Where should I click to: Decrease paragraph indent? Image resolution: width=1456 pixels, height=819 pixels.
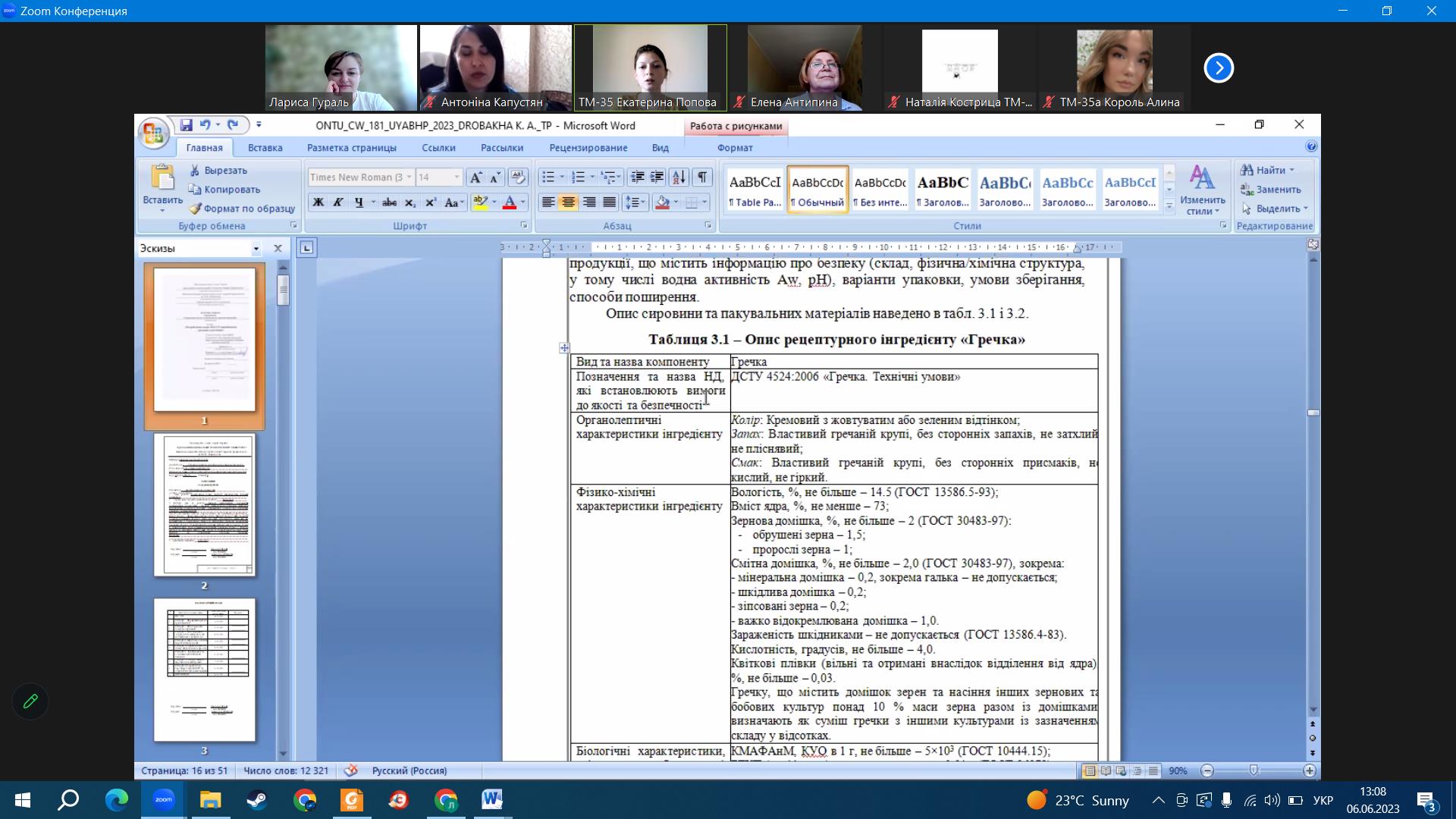pos(638,177)
